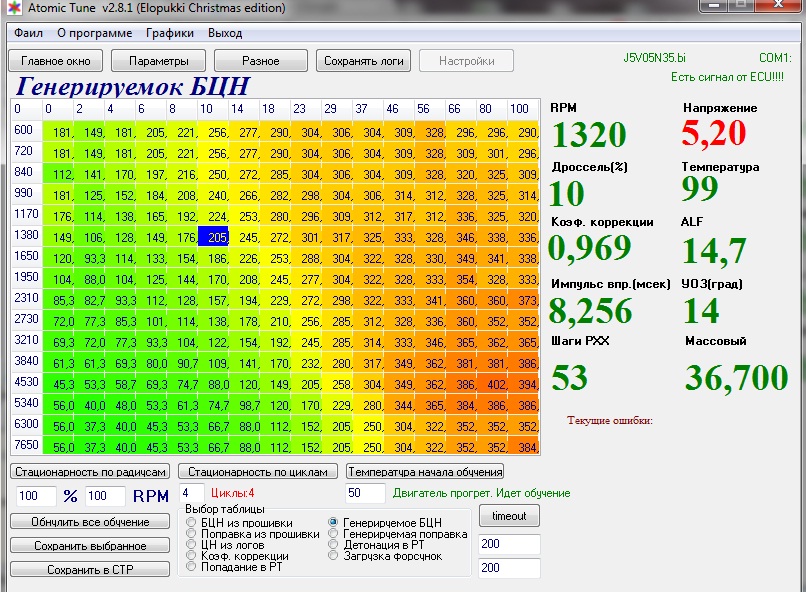Choose the Генерируемая поправка radio option

click(x=335, y=534)
